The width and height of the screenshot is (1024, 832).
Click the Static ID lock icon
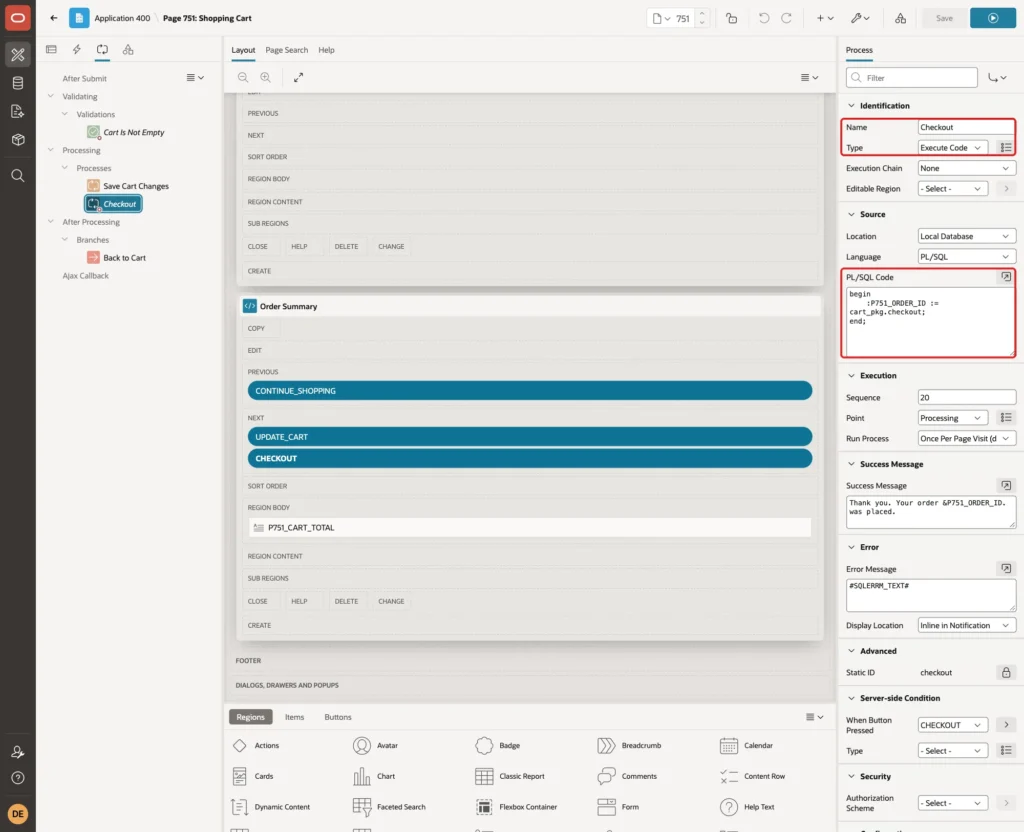tap(1006, 672)
